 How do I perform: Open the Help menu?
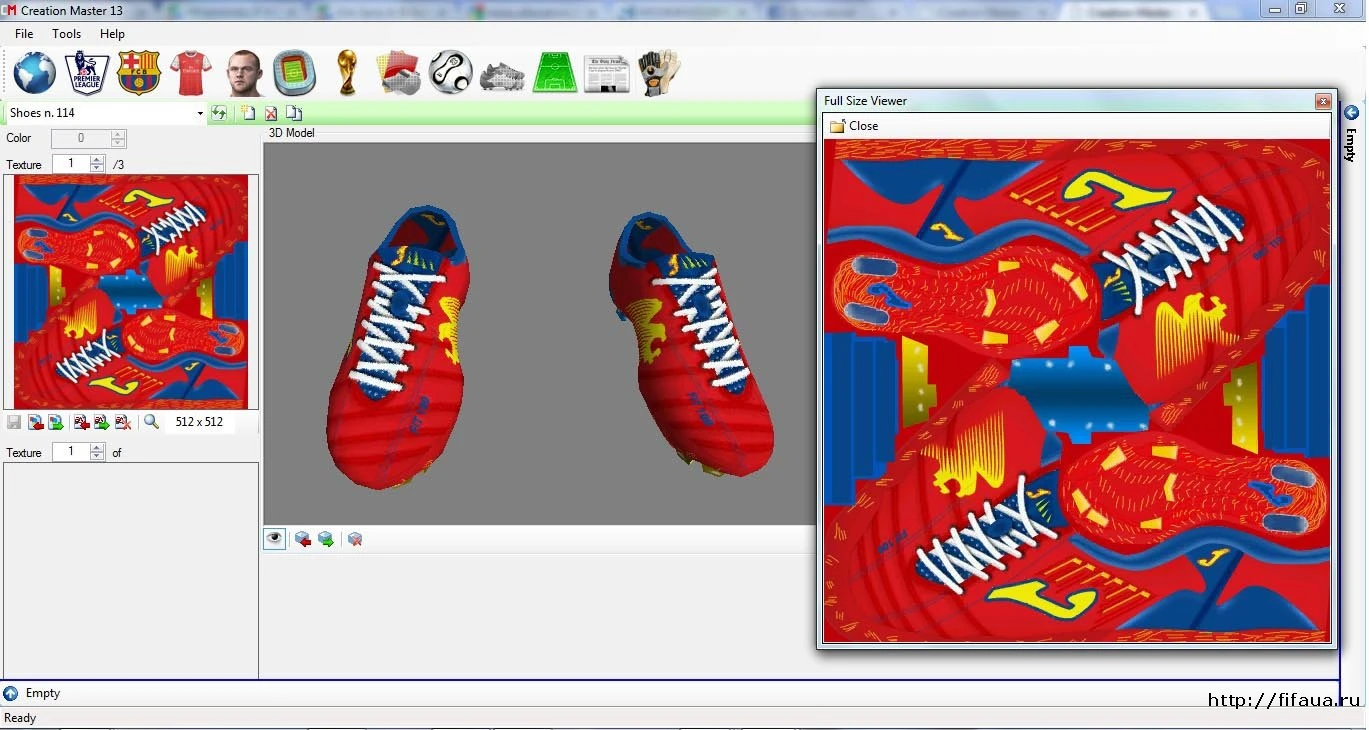pos(112,33)
